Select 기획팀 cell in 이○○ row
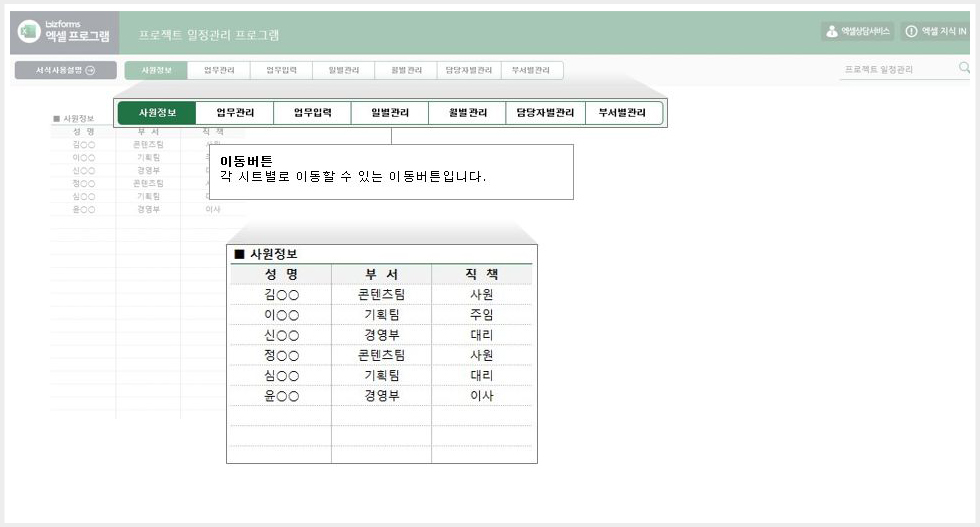This screenshot has width=980, height=527. coord(381,315)
